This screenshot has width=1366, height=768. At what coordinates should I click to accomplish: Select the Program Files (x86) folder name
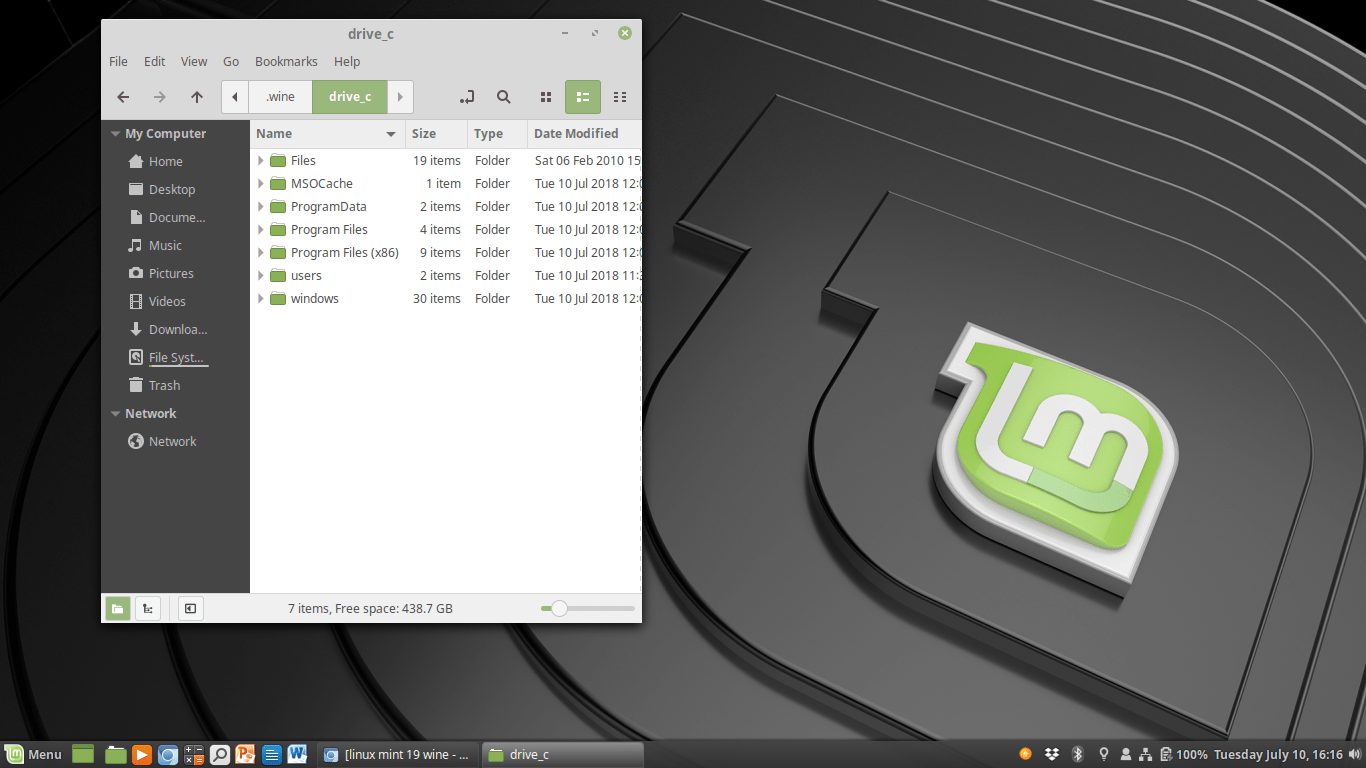[x=345, y=252]
